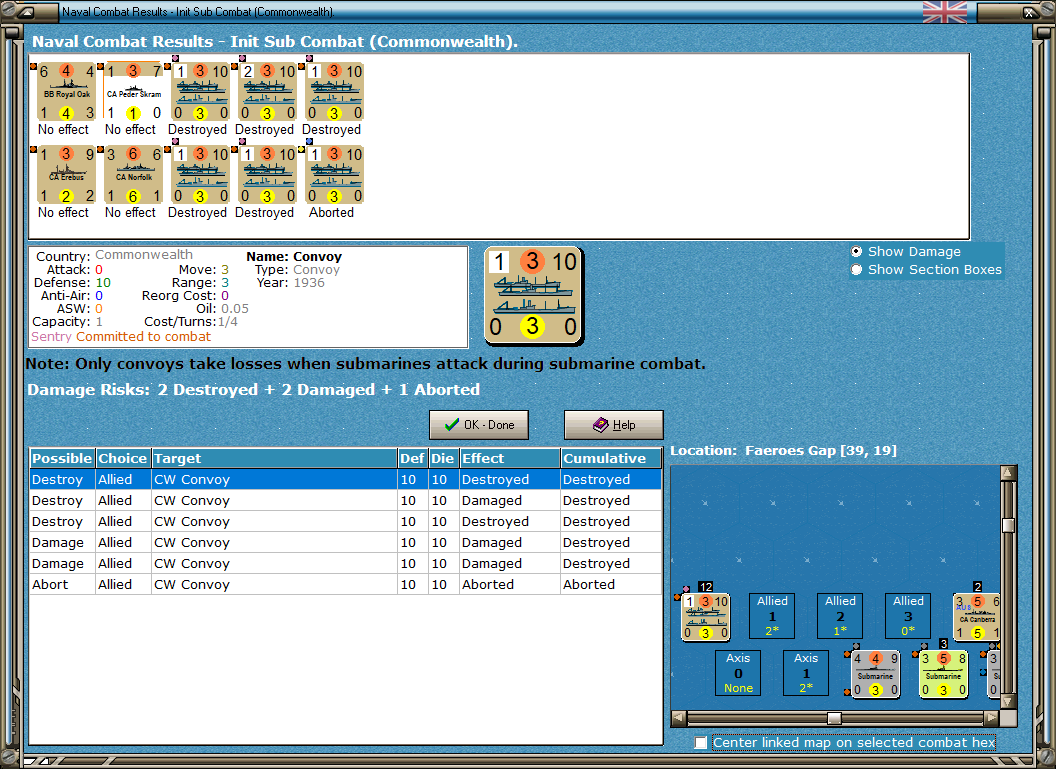Click the Location Faeroes Gap label

pos(783,450)
